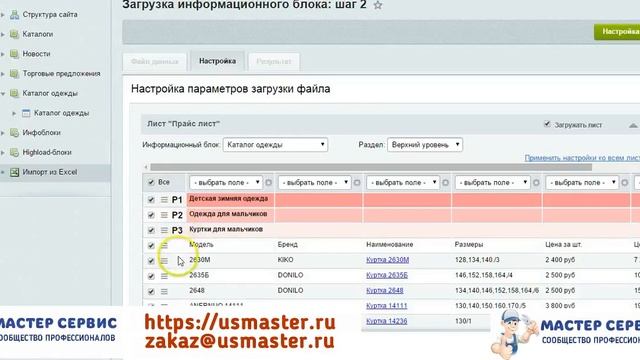Add page to favorites with star icon
This screenshot has height=360, width=640.
point(378,5)
